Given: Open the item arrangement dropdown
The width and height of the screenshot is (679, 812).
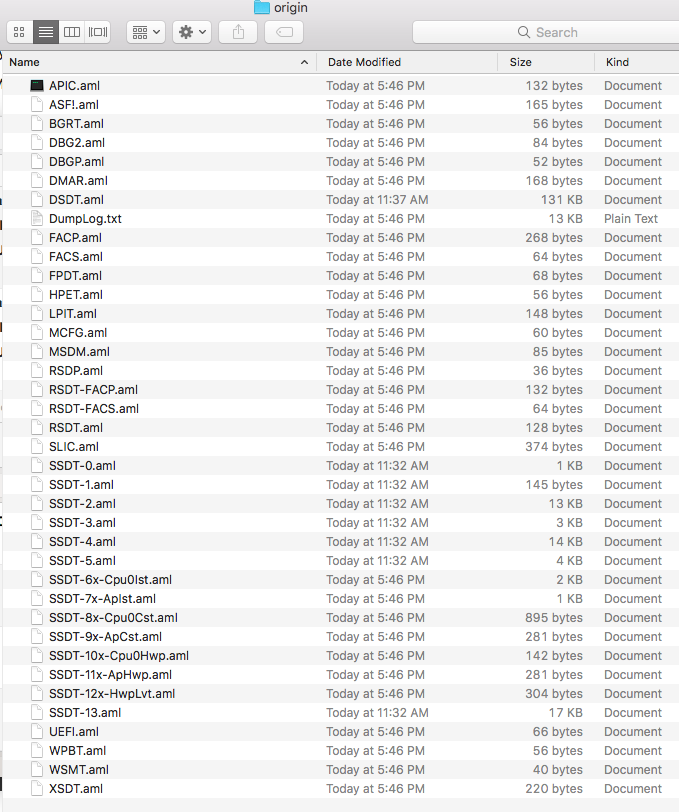Looking at the screenshot, I should (146, 32).
